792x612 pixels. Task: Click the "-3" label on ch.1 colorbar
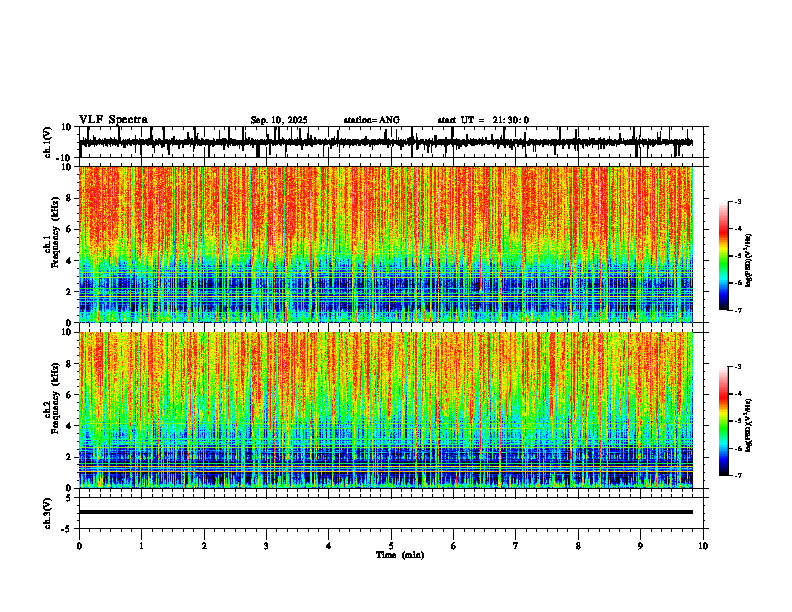(x=737, y=201)
